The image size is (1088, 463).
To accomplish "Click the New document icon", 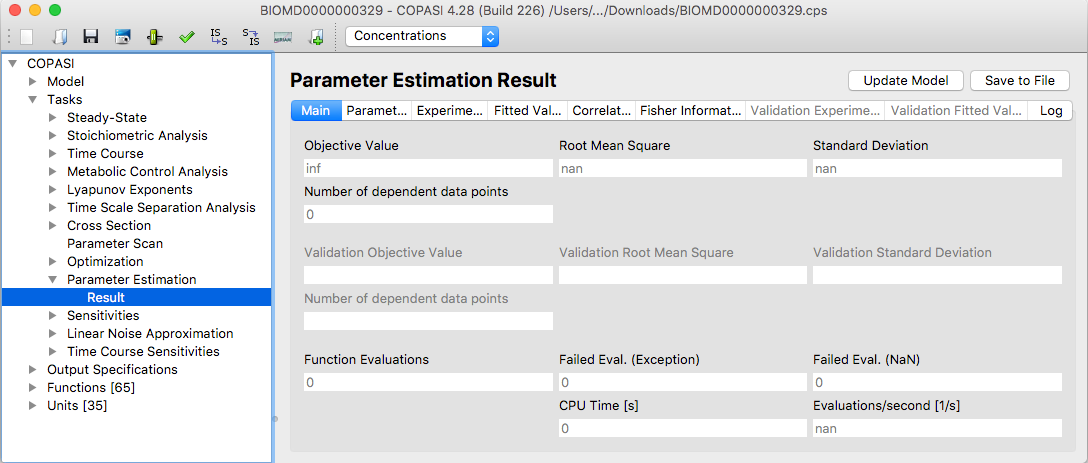I will click(26, 37).
